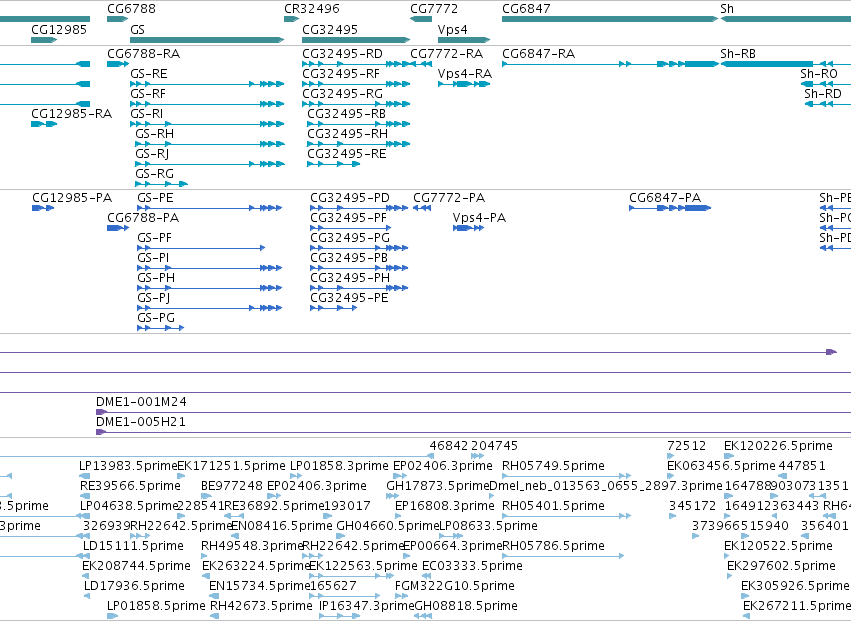
Task: Select transcript CG12985-RA
Action: pyautogui.click(x=44, y=124)
